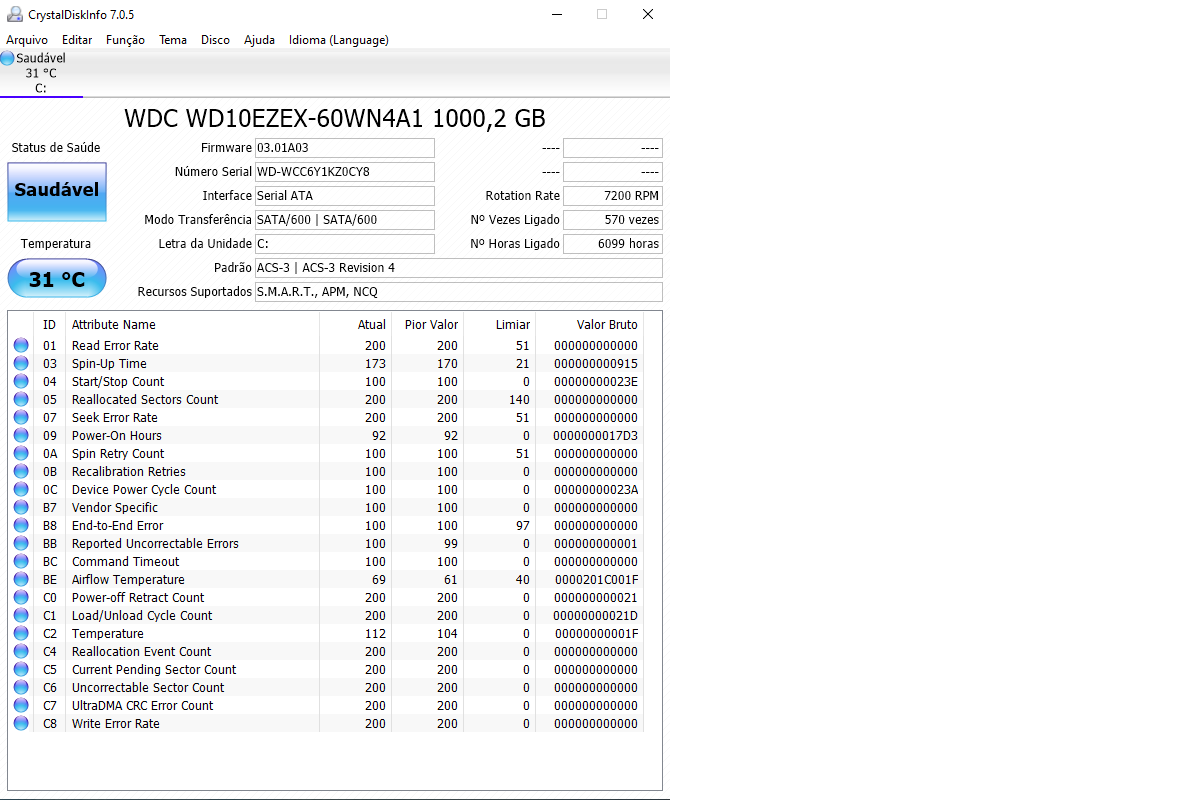Image resolution: width=1180 pixels, height=800 pixels.
Task: Click the Rotation Rate value 7200 RPM
Action: [613, 196]
